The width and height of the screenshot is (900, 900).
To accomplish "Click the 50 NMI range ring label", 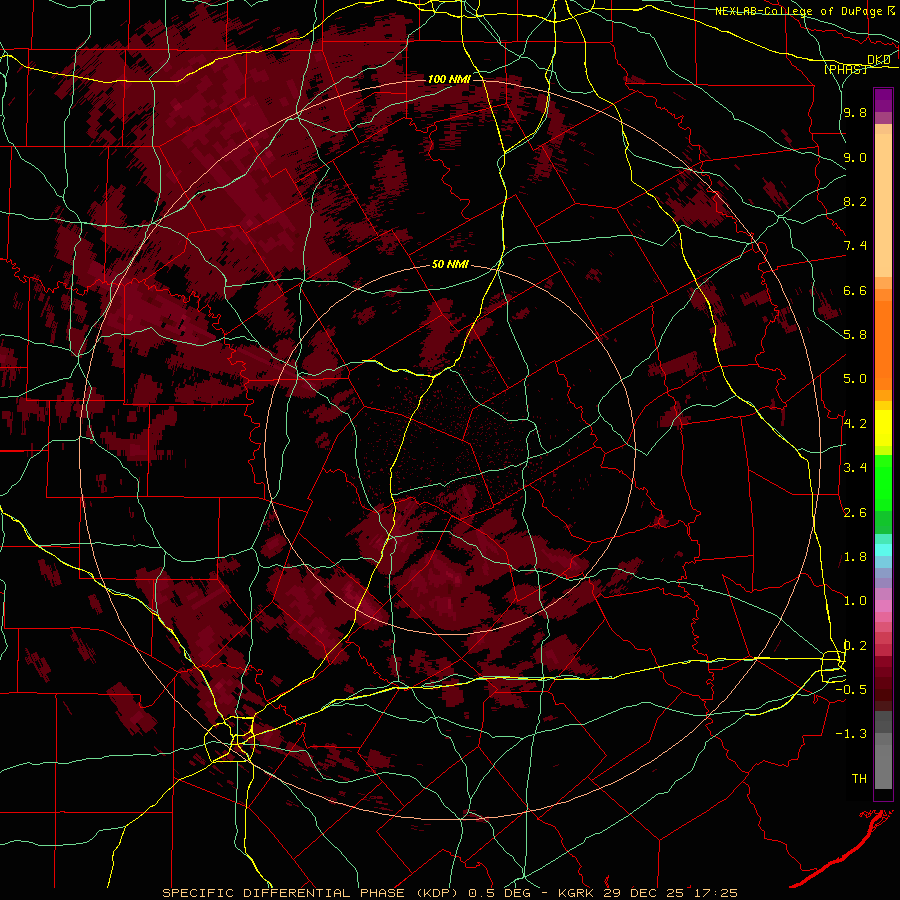I will (450, 264).
